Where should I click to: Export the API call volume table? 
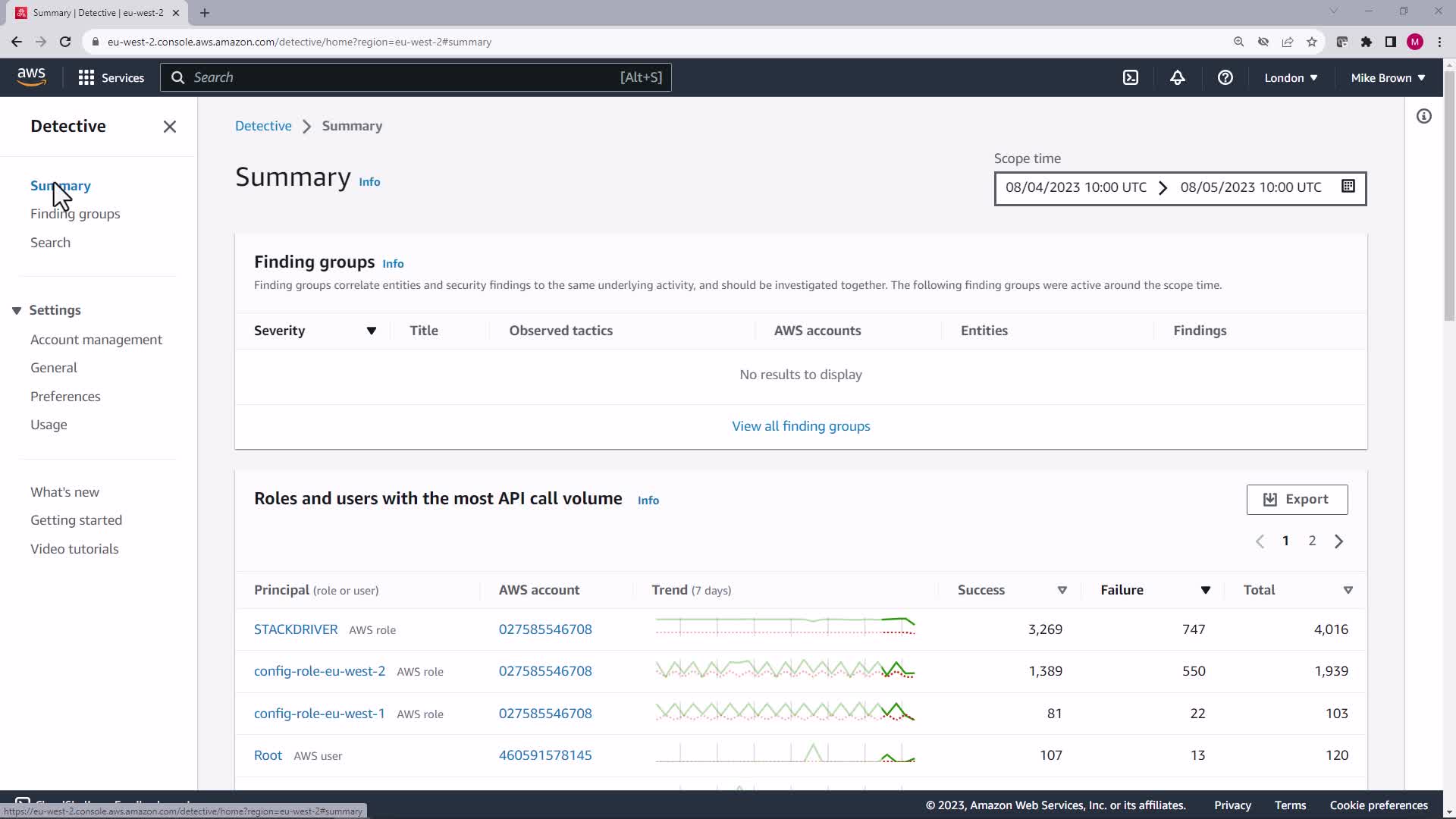pyautogui.click(x=1296, y=499)
